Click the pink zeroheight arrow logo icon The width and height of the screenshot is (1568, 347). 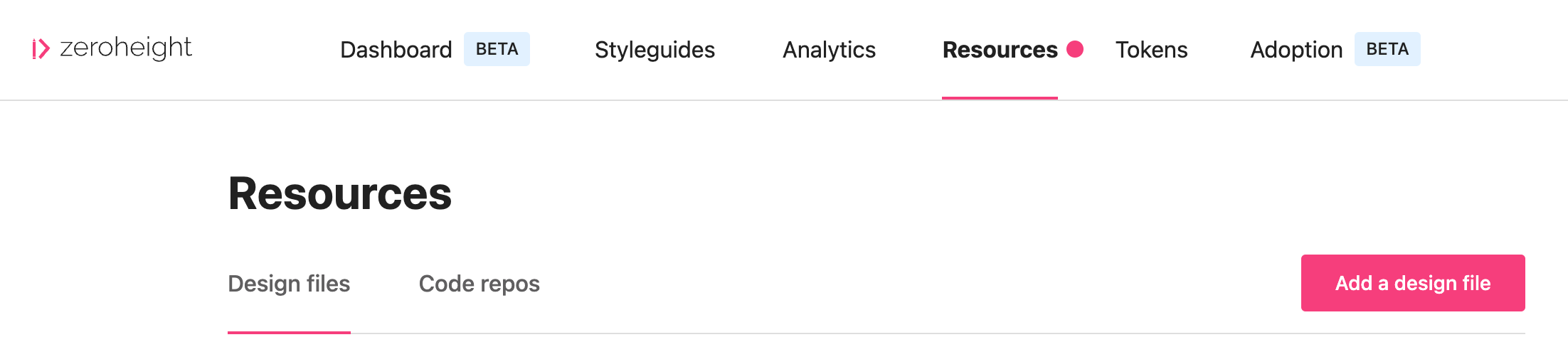click(x=41, y=49)
